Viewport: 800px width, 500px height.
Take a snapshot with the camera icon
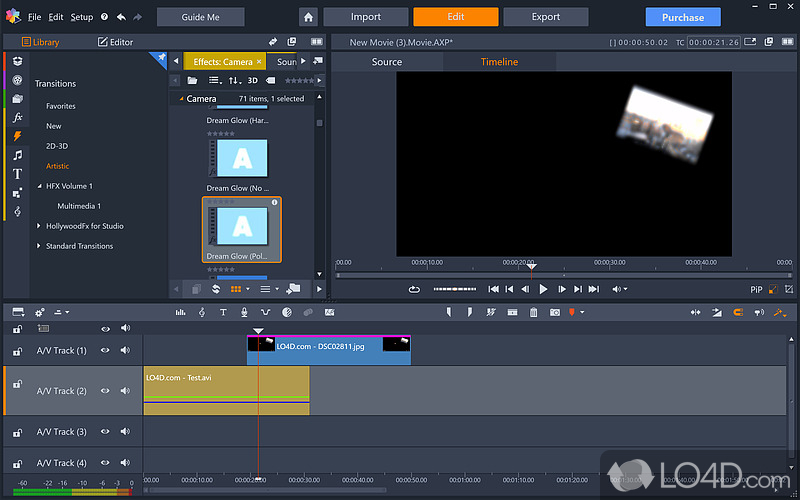pos(554,313)
